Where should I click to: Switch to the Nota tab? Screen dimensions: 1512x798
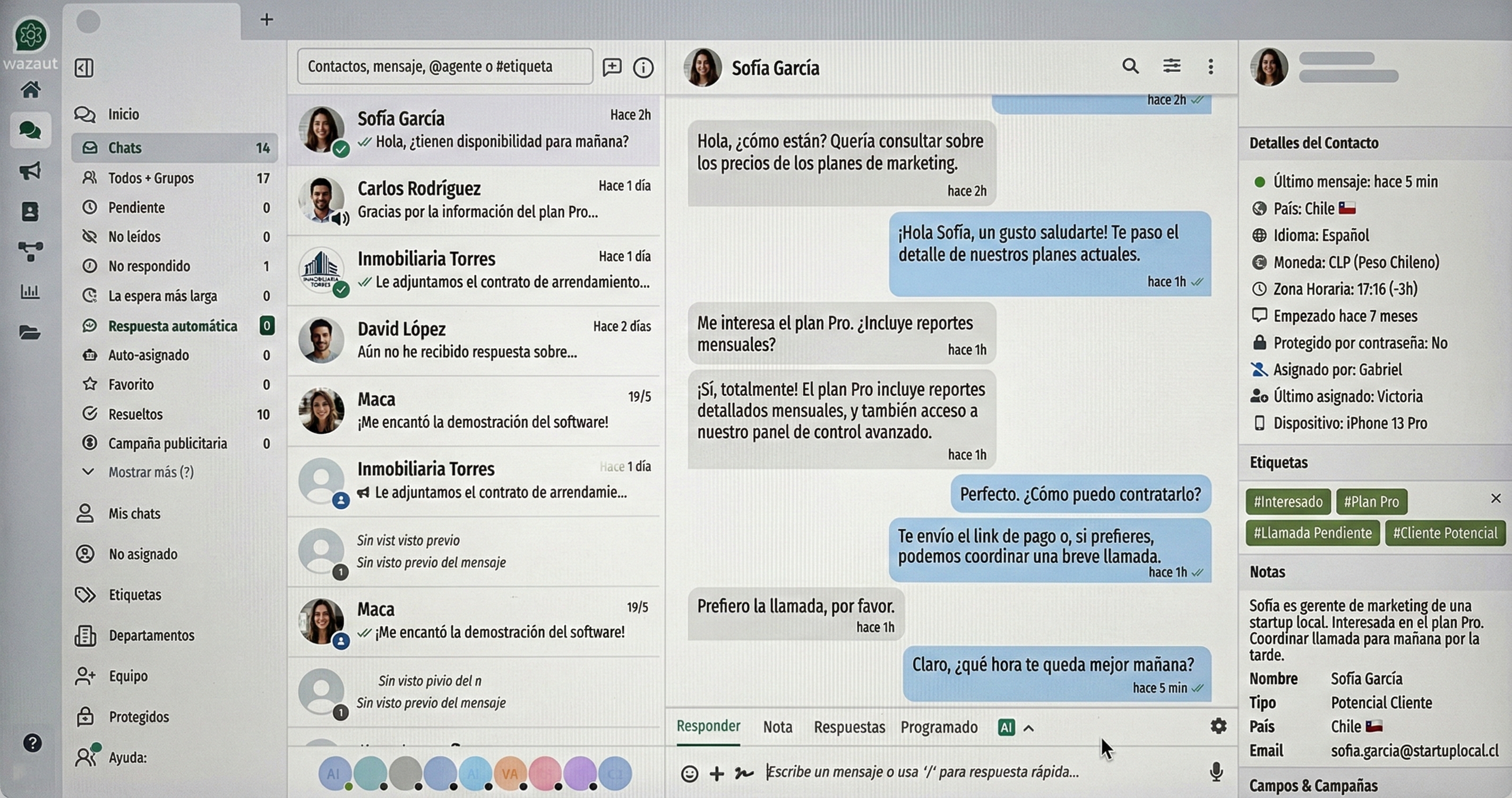pos(777,726)
